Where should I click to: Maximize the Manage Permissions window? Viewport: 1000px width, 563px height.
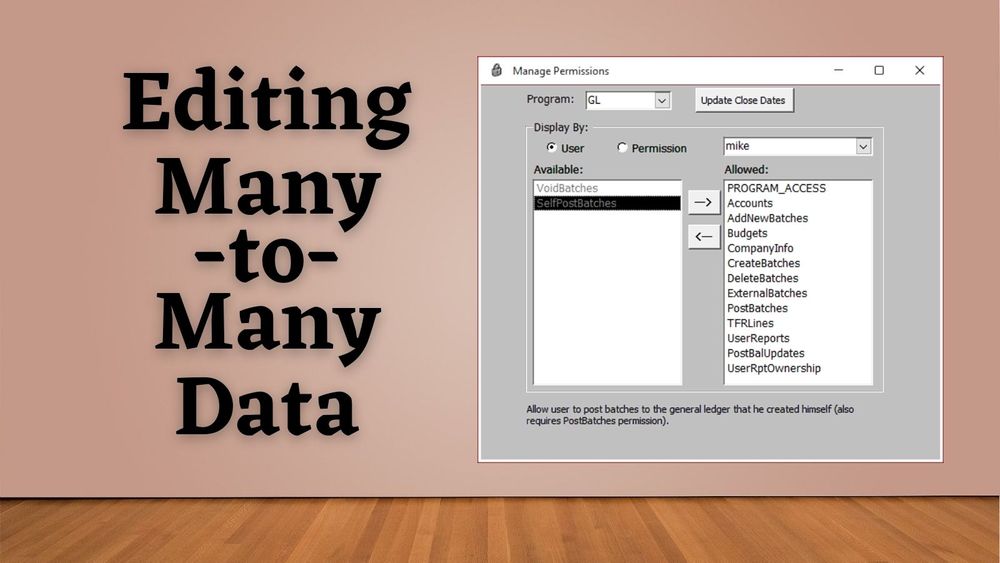879,71
